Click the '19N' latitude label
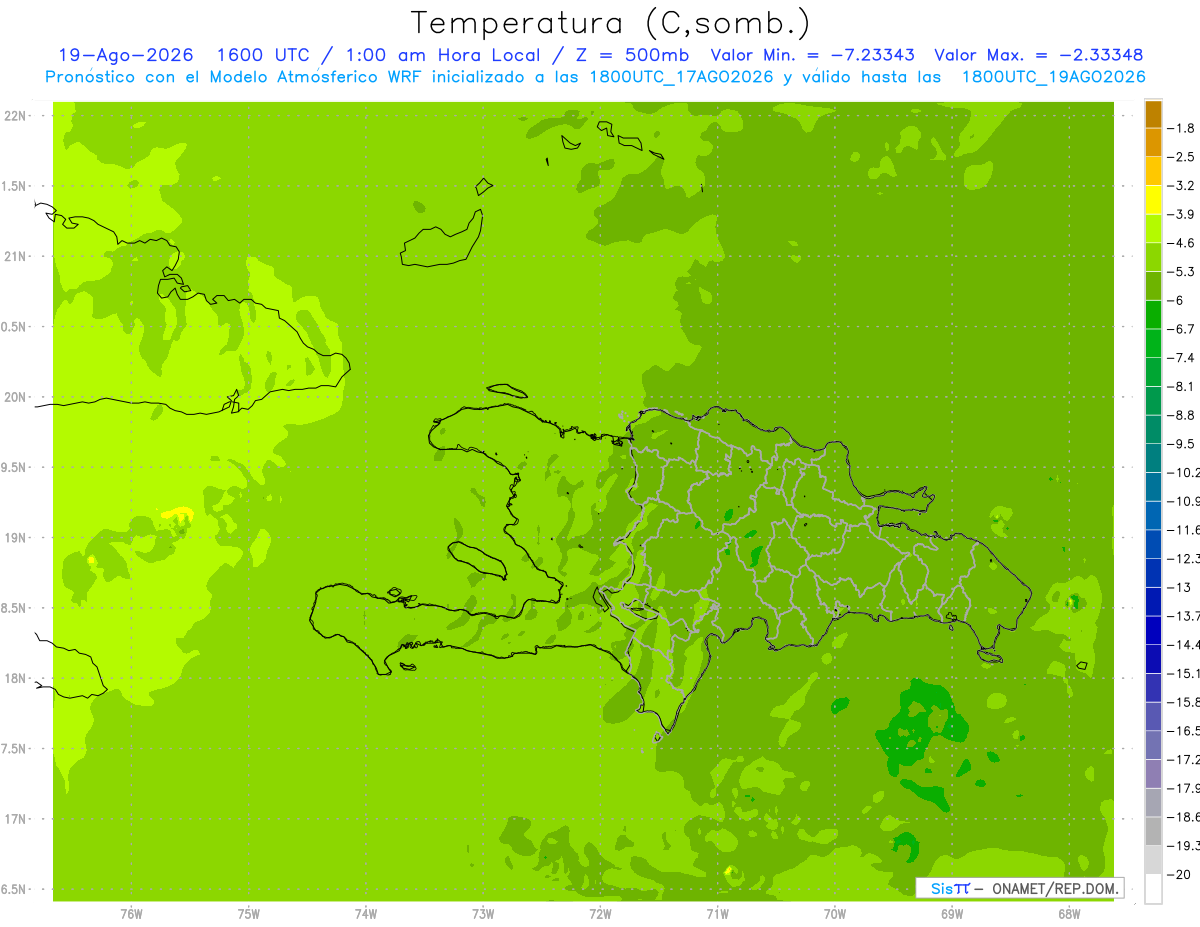The height and width of the screenshot is (927, 1200). [15, 538]
